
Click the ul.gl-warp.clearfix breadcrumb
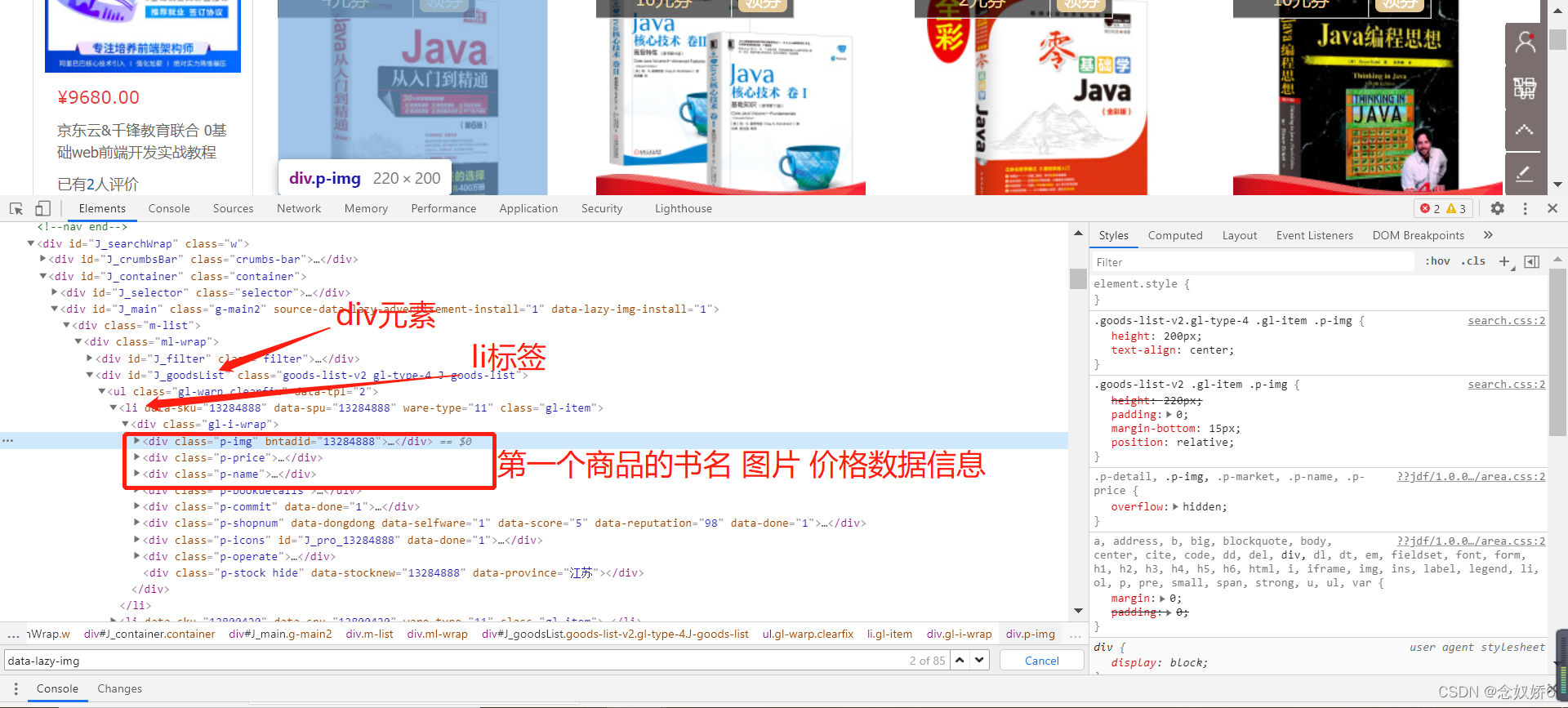click(x=808, y=634)
